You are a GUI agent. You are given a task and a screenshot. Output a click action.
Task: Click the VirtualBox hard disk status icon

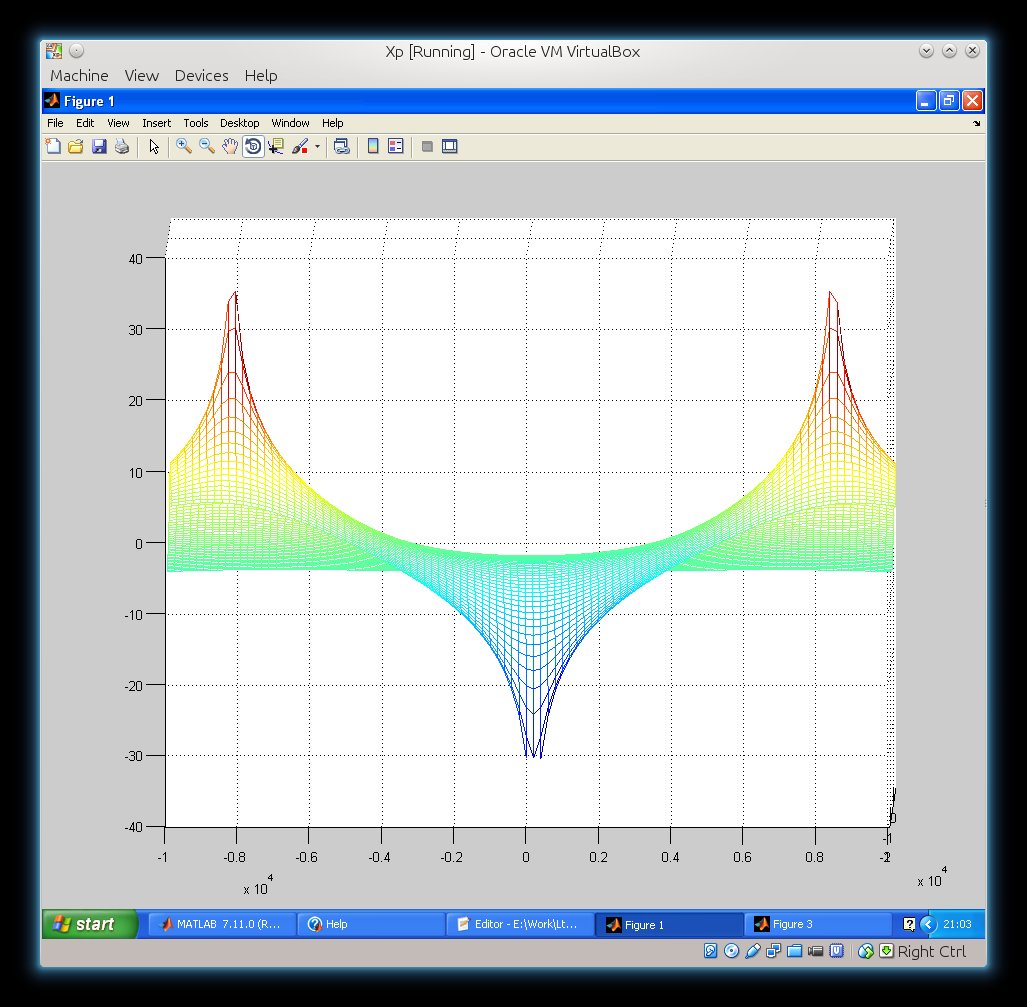click(711, 951)
